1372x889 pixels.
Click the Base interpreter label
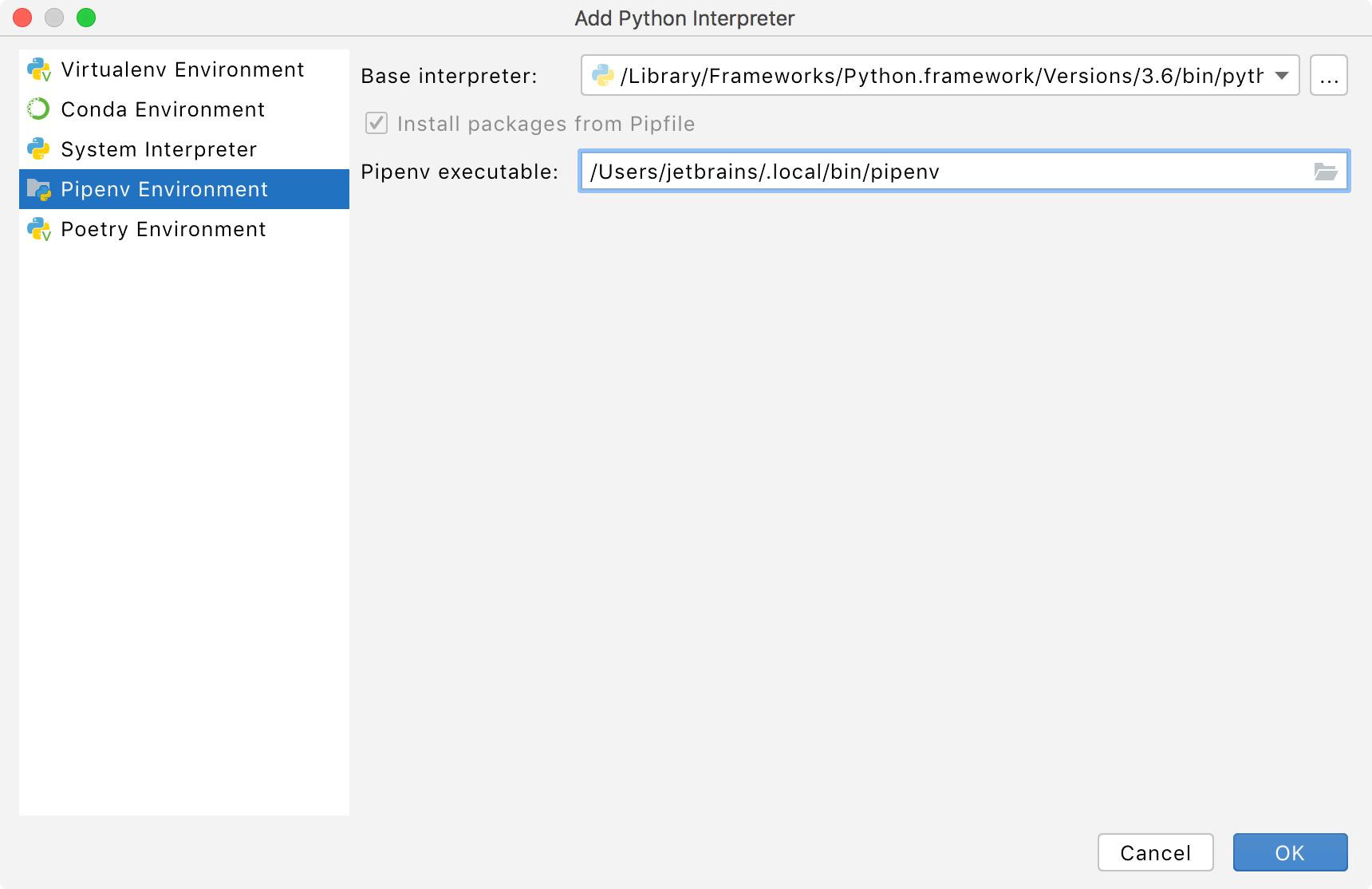coord(449,76)
